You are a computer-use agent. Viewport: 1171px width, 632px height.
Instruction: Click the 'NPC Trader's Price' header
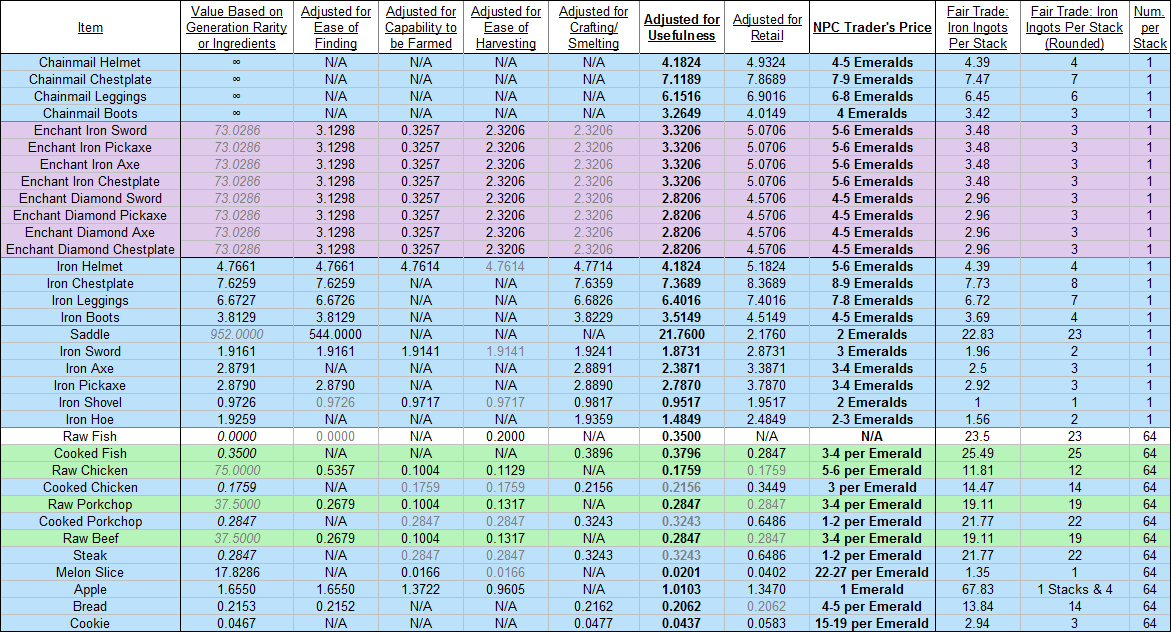pos(872,28)
